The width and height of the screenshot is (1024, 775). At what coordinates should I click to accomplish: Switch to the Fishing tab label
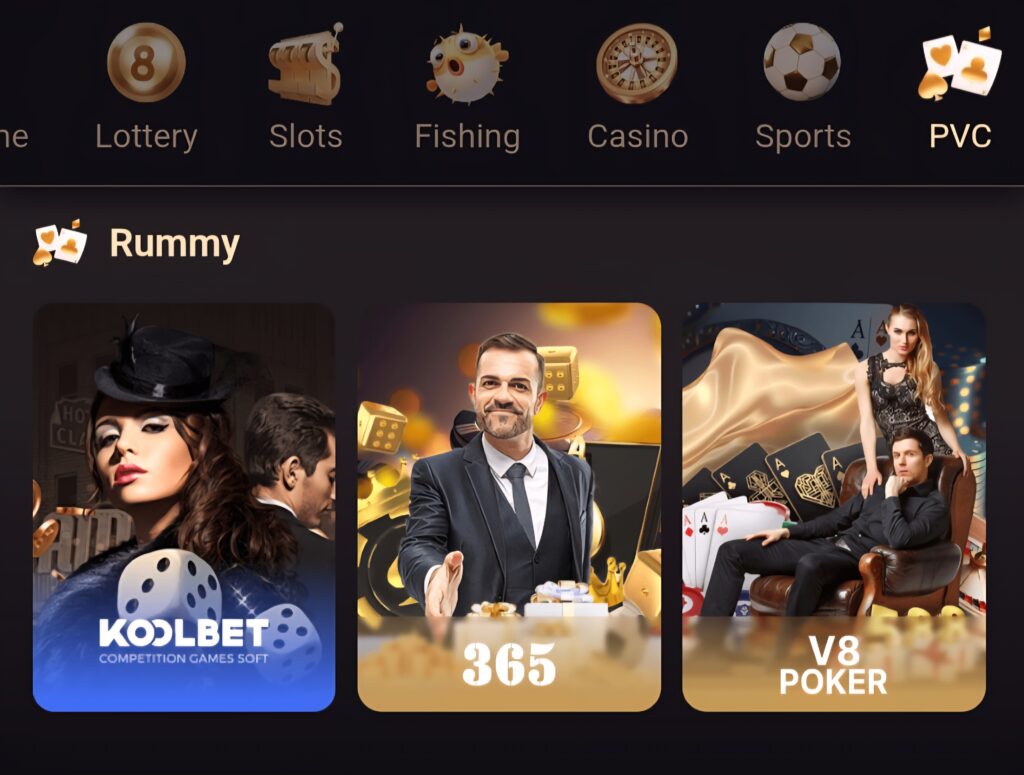pos(468,137)
